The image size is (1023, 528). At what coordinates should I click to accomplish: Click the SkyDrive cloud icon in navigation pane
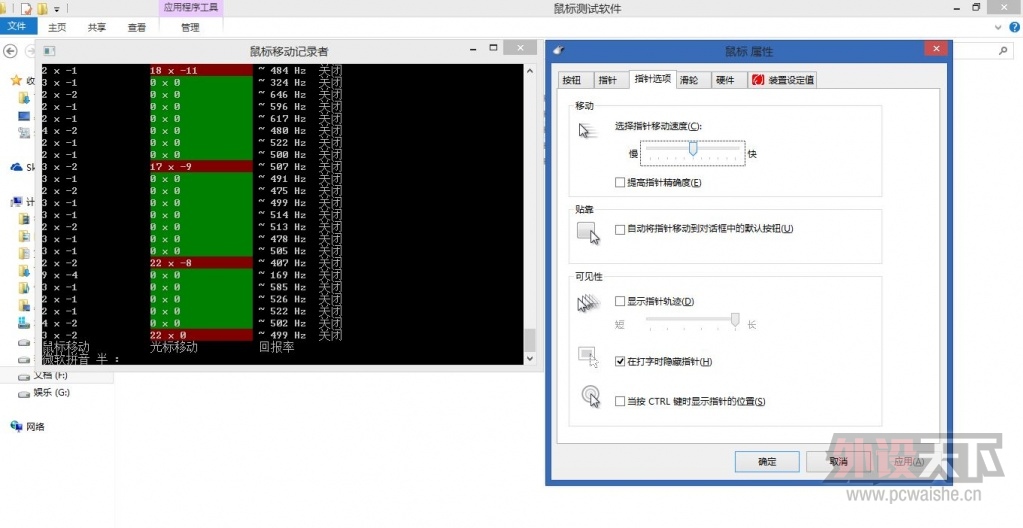point(16,167)
